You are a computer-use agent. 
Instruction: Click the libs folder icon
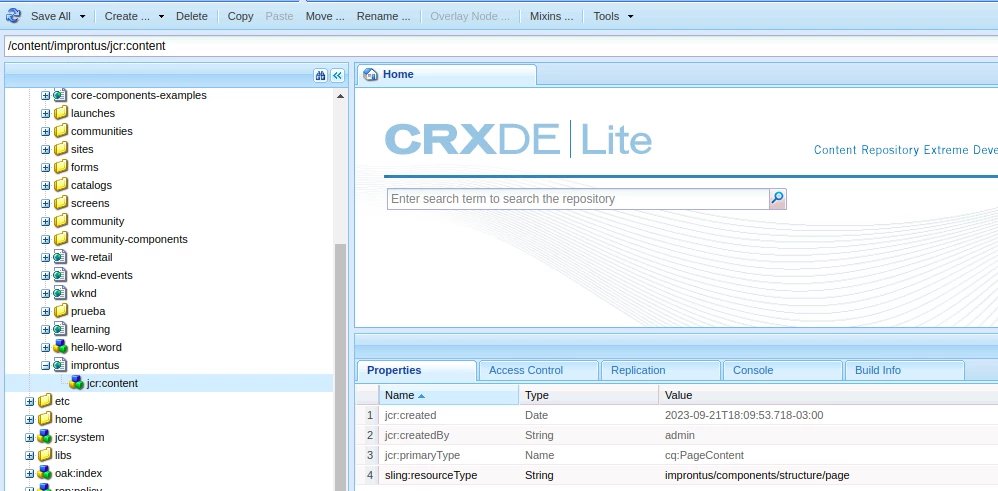(x=45, y=455)
